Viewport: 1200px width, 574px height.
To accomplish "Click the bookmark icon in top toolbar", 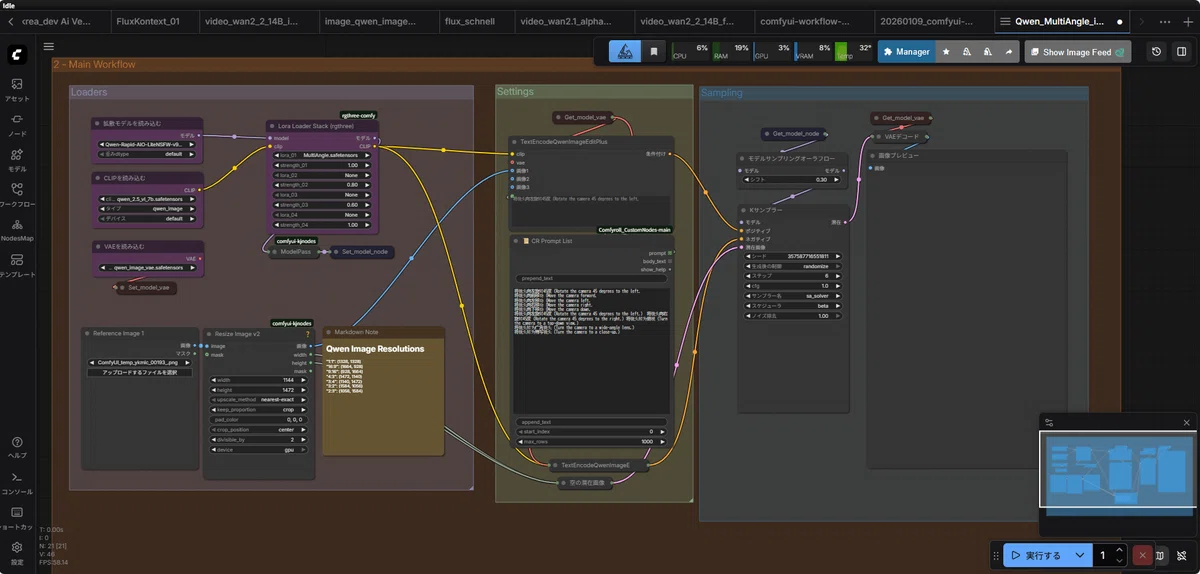I will [654, 51].
